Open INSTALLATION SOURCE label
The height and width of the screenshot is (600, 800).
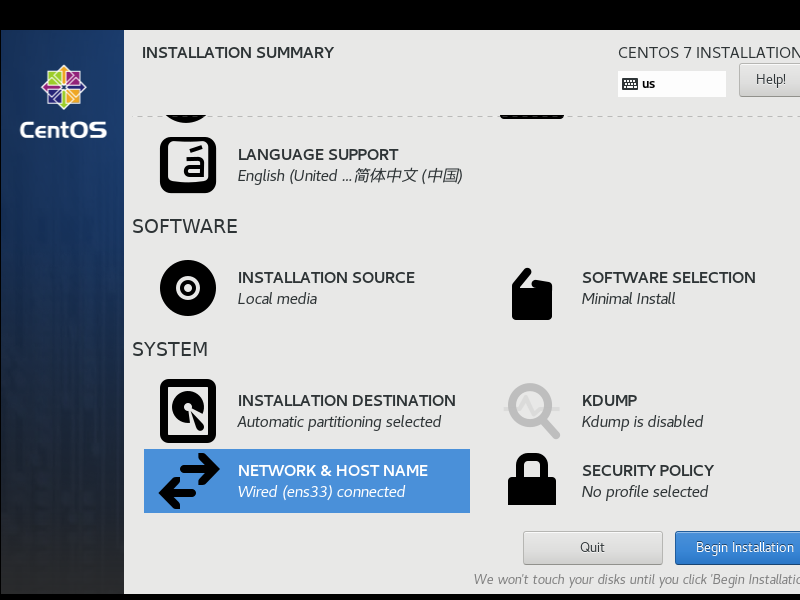click(326, 278)
